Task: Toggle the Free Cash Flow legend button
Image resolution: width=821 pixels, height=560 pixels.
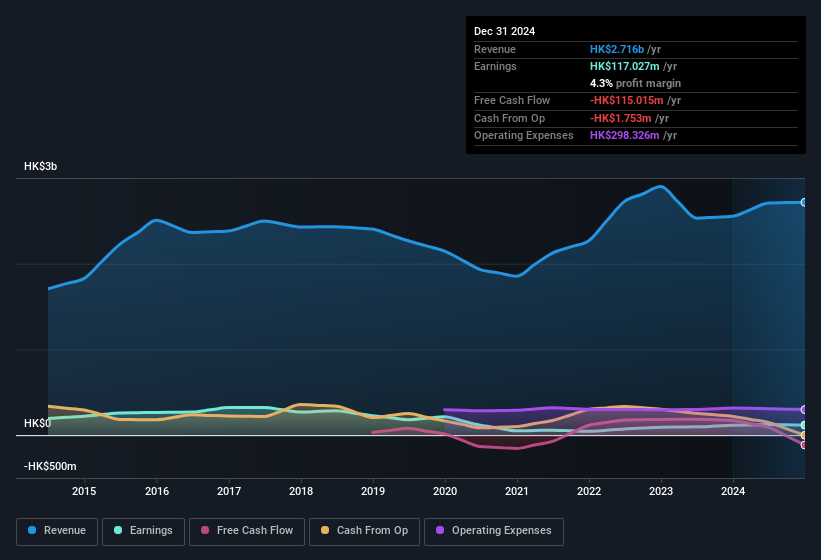Action: click(247, 531)
